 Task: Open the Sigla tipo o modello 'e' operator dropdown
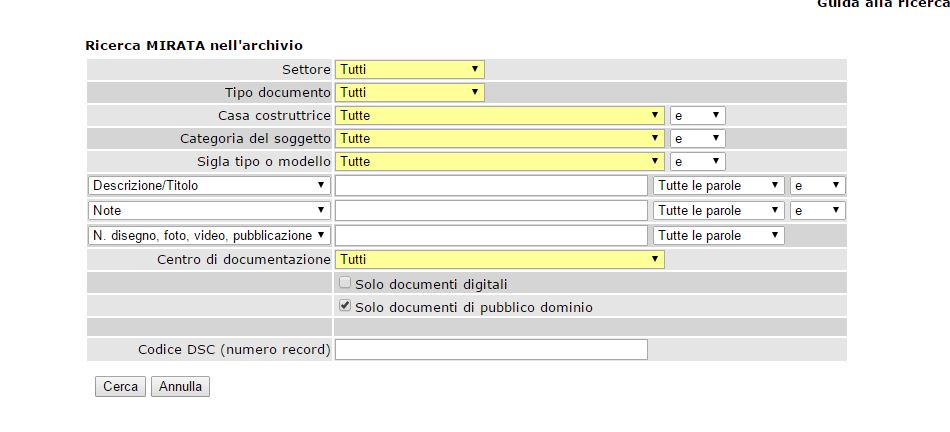[x=697, y=162]
